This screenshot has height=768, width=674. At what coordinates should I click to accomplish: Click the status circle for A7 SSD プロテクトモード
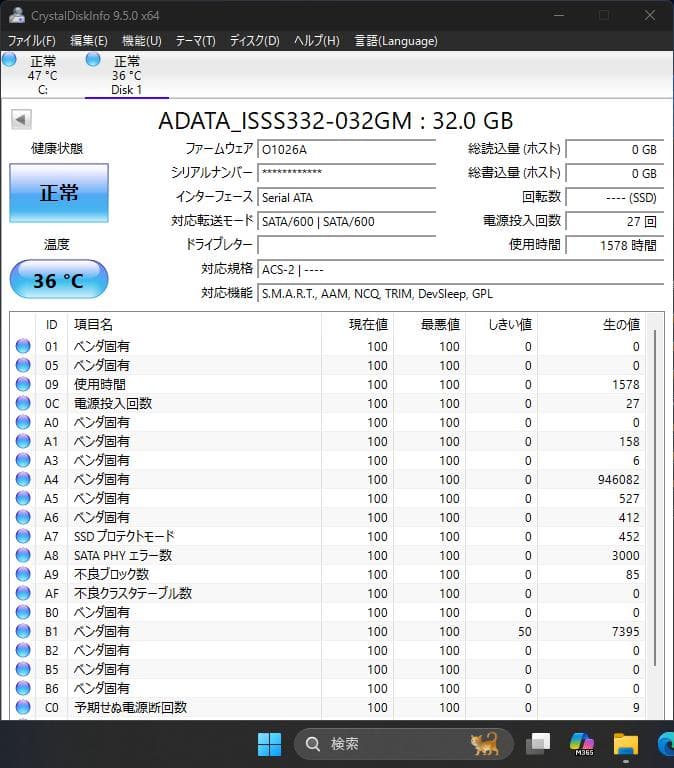point(23,536)
